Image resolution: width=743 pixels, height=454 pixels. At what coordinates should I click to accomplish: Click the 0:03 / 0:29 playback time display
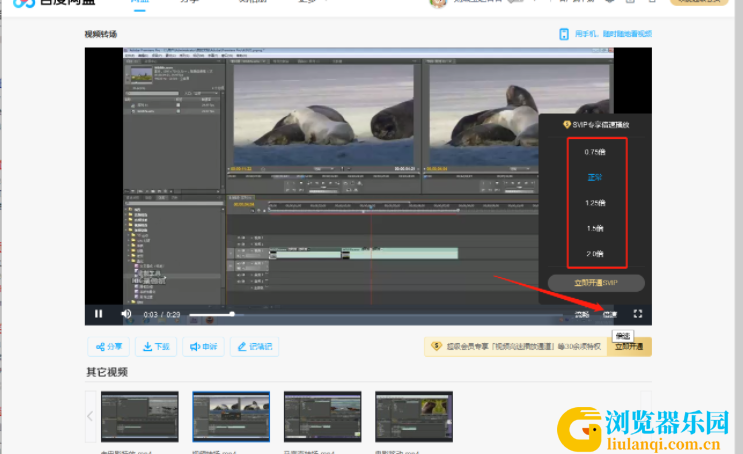162,314
